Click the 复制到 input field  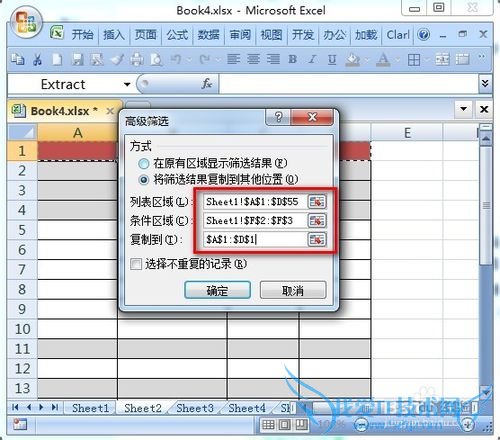coord(255,239)
